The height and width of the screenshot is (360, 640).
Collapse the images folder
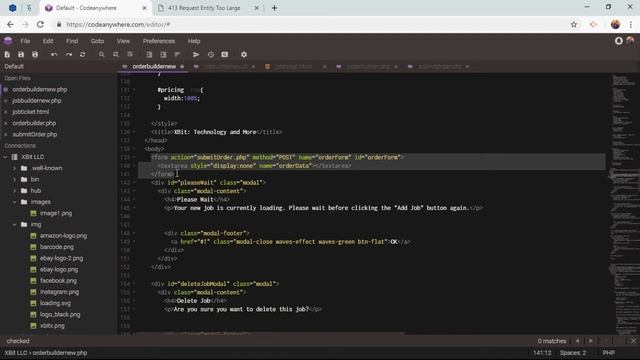(x=15, y=202)
